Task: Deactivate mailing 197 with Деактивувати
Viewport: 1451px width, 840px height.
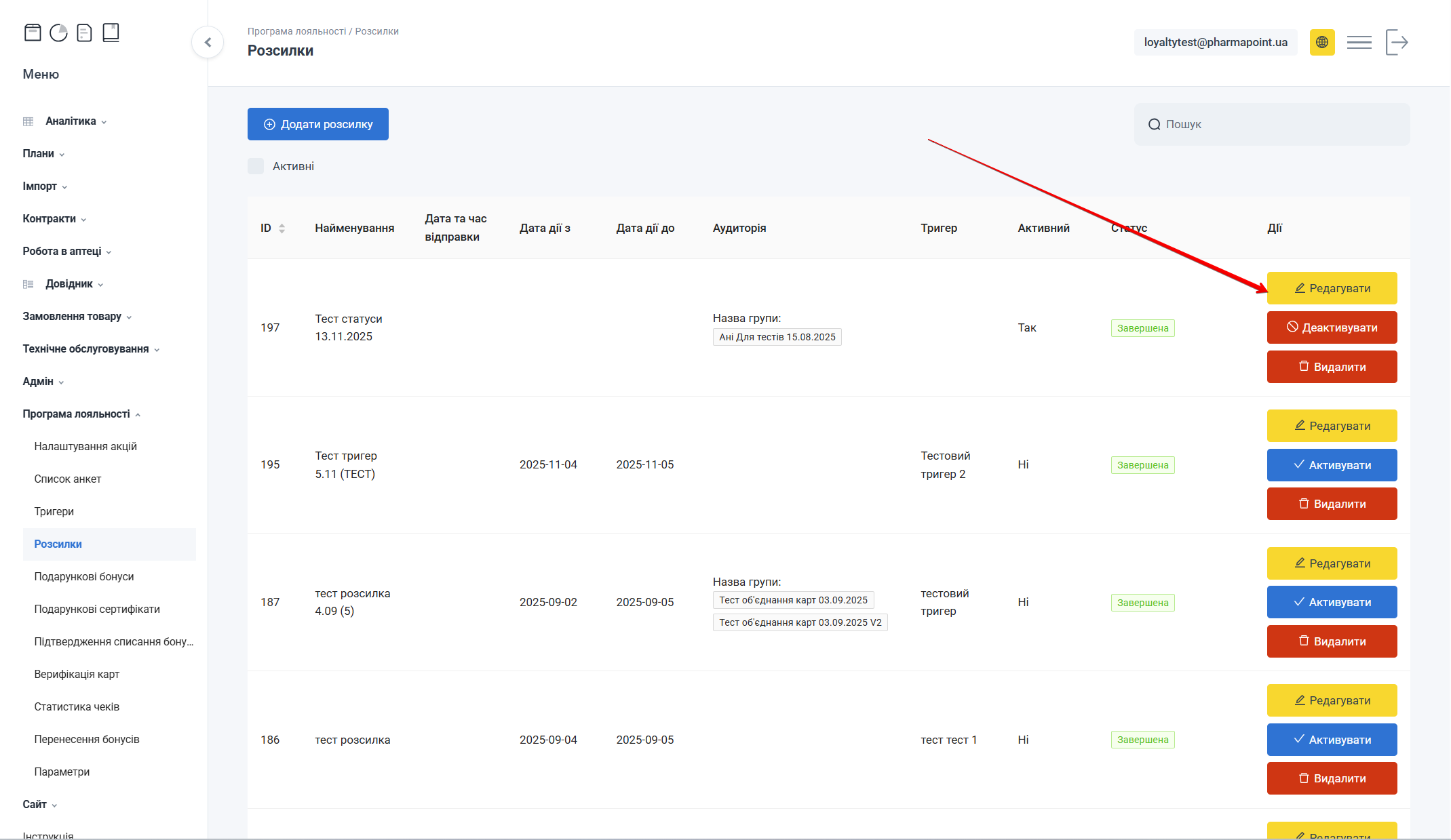Action: pos(1332,327)
